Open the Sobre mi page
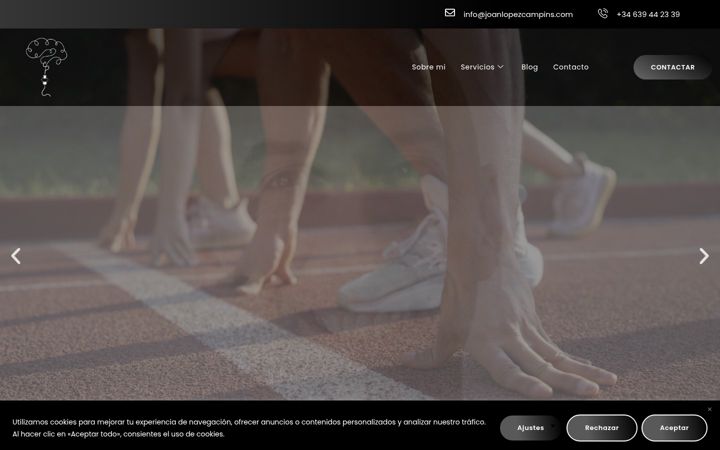 point(428,67)
